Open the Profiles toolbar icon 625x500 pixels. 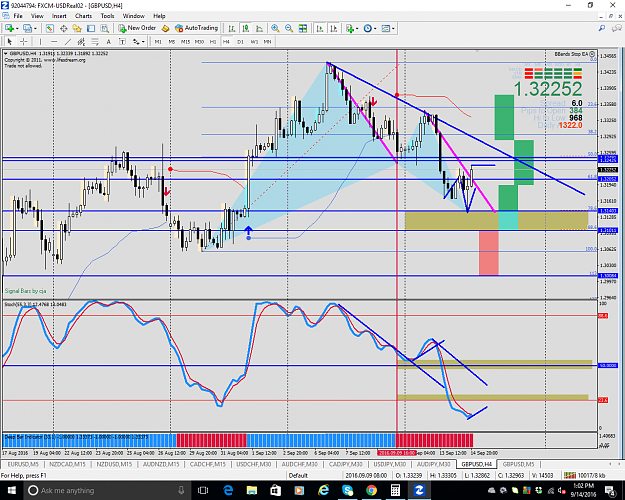tap(27, 28)
